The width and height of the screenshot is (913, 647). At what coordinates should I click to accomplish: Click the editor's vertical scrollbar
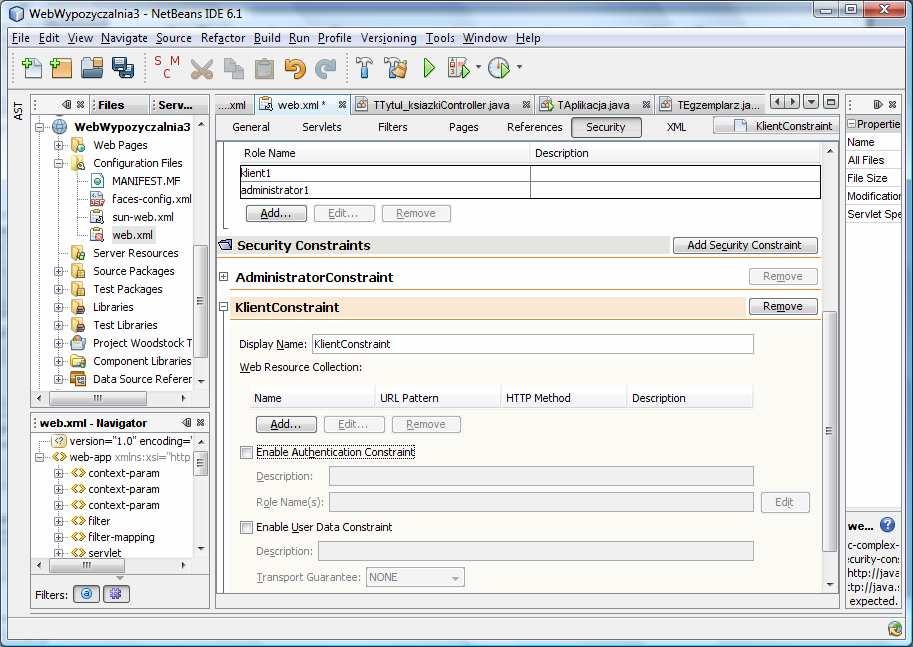[830, 431]
